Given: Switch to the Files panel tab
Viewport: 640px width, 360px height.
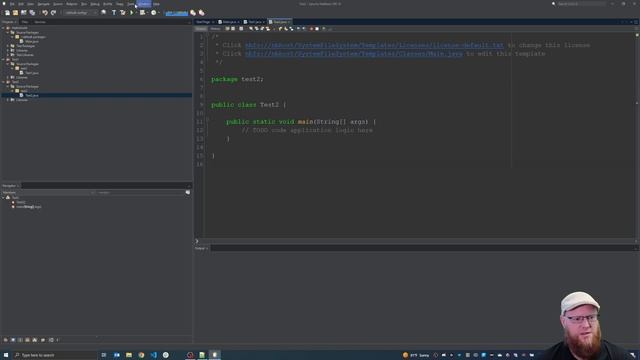Looking at the screenshot, I should (25, 22).
